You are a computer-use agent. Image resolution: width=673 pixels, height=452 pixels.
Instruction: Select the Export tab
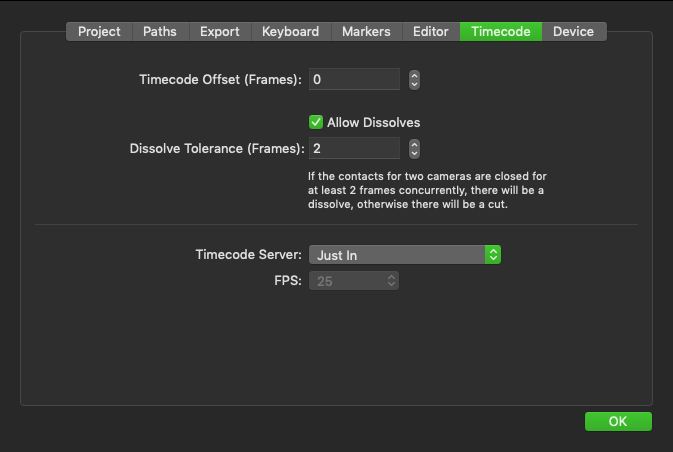click(x=220, y=31)
